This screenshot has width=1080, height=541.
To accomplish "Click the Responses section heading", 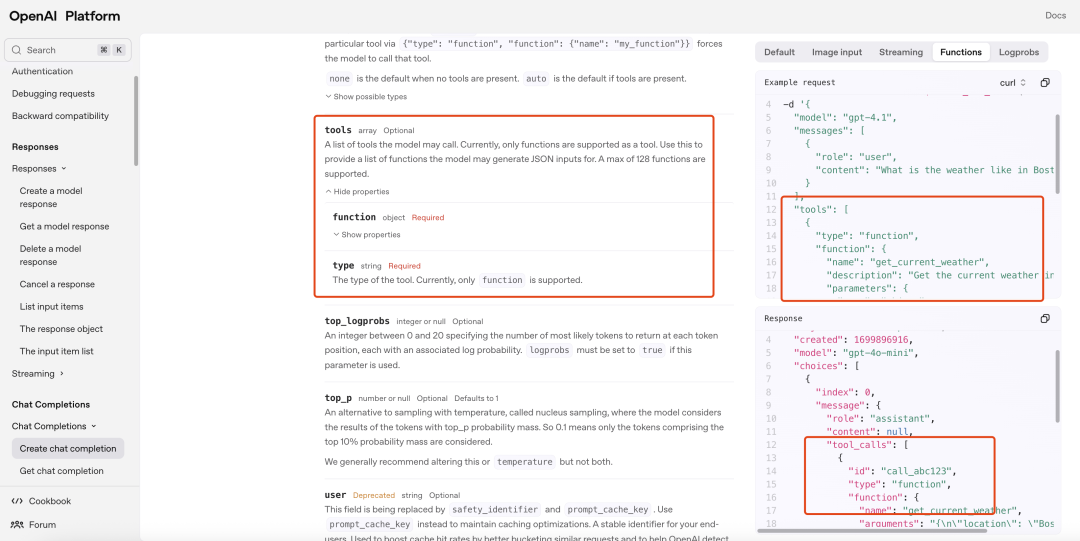I will (x=35, y=147).
